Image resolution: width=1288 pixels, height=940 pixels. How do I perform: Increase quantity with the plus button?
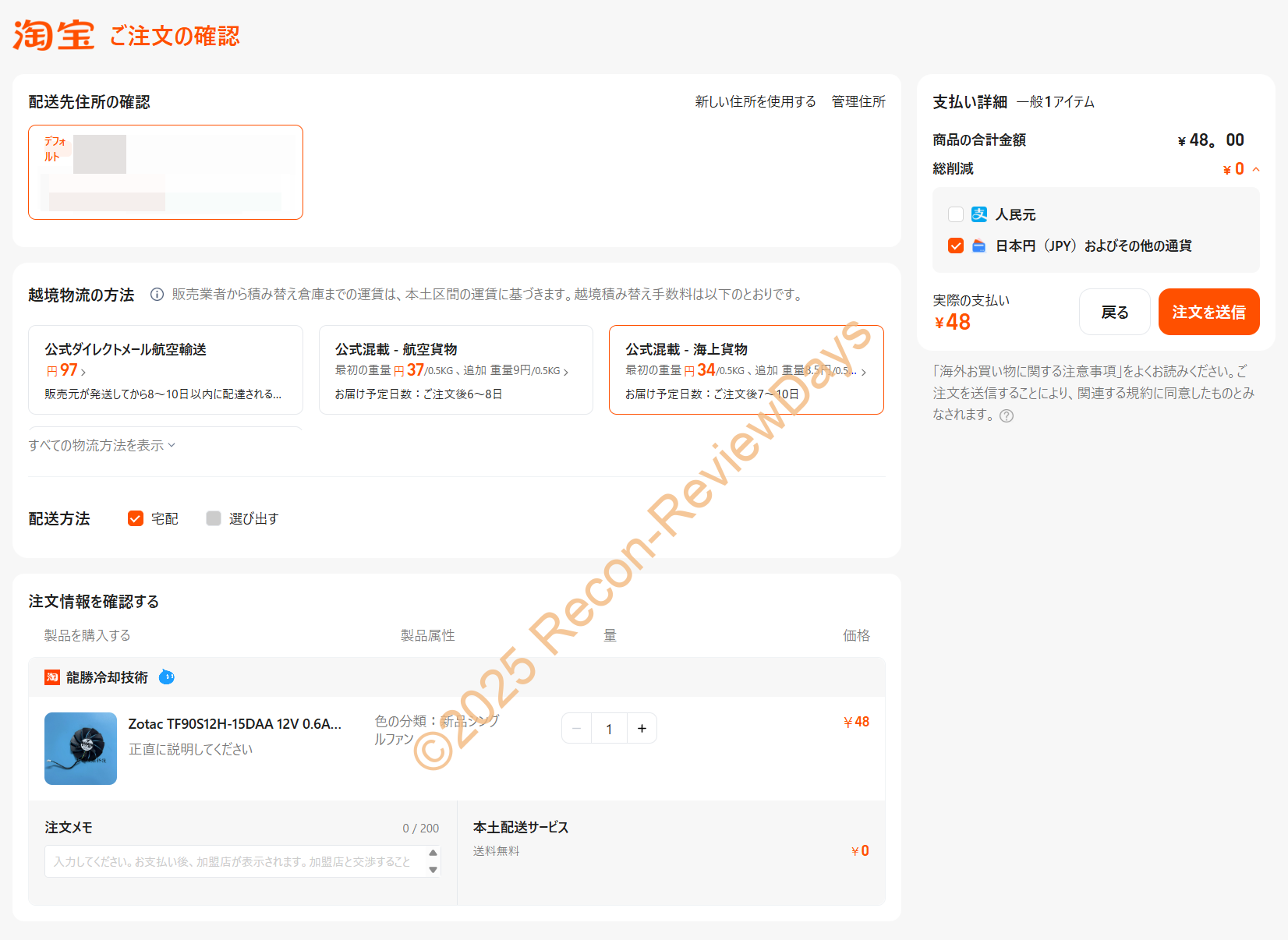click(642, 728)
